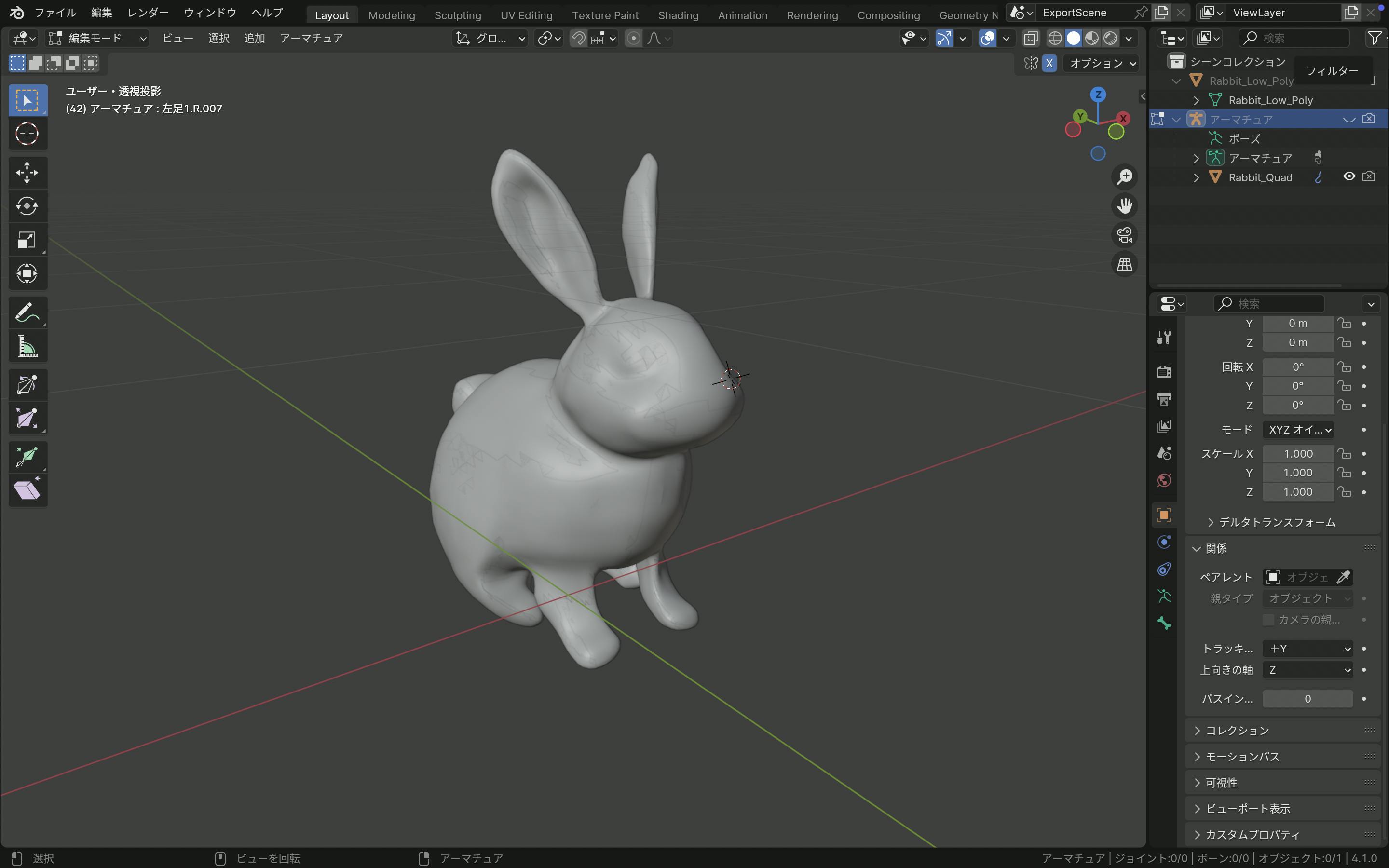The height and width of the screenshot is (868, 1389).
Task: Select the Annotate pencil tool
Action: pyautogui.click(x=27, y=313)
